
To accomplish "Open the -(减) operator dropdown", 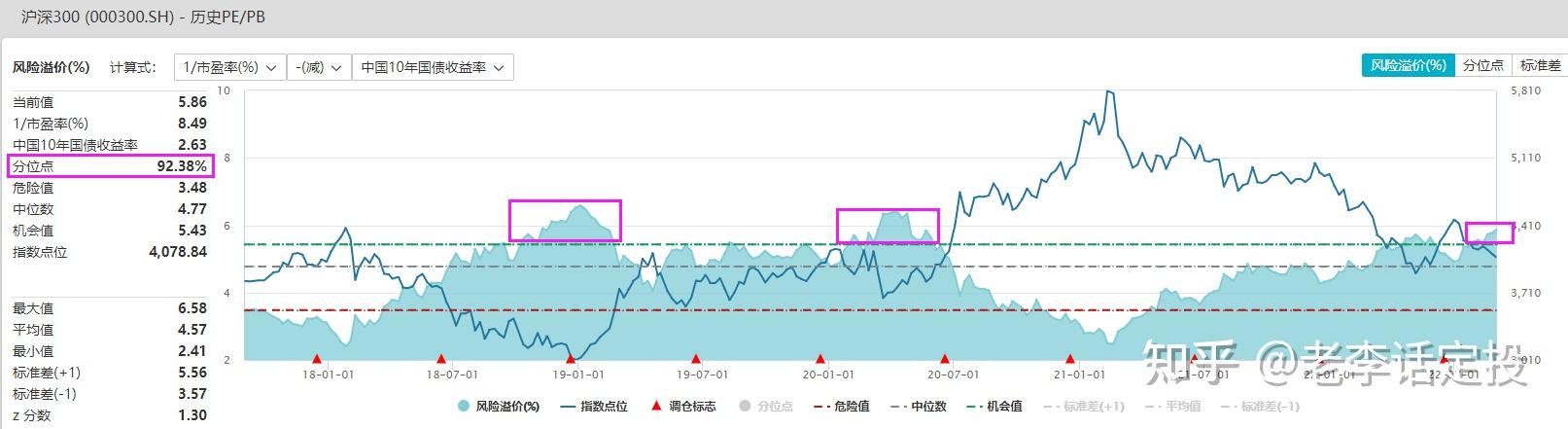I will [x=320, y=67].
